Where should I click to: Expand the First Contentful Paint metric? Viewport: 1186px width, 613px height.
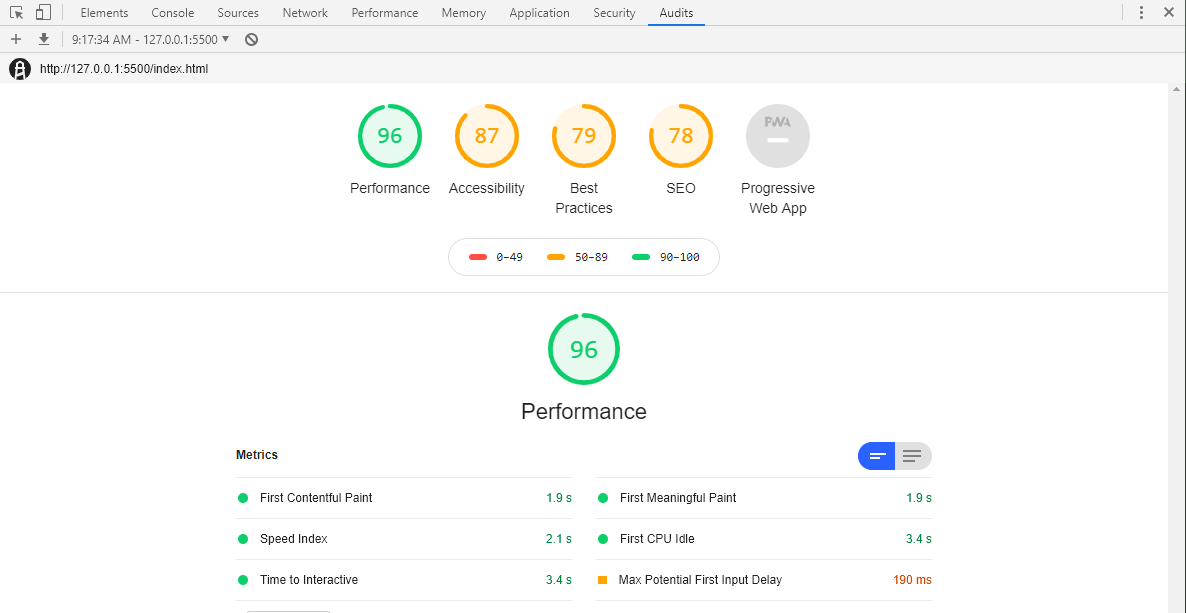[316, 498]
